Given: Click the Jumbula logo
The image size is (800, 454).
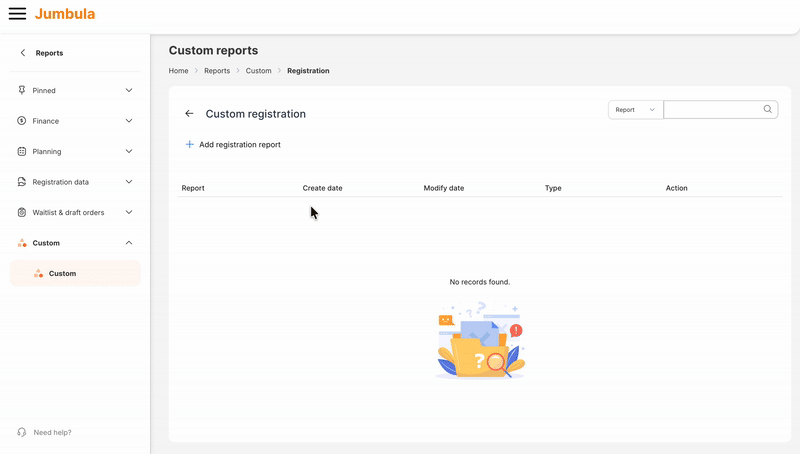Looking at the screenshot, I should coord(65,14).
